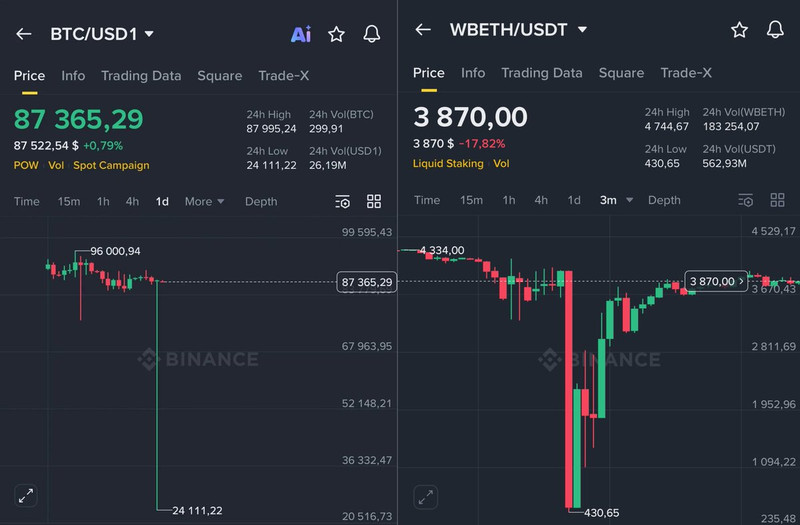Open BTC chart indicator settings icon
This screenshot has width=800, height=525.
(x=343, y=201)
